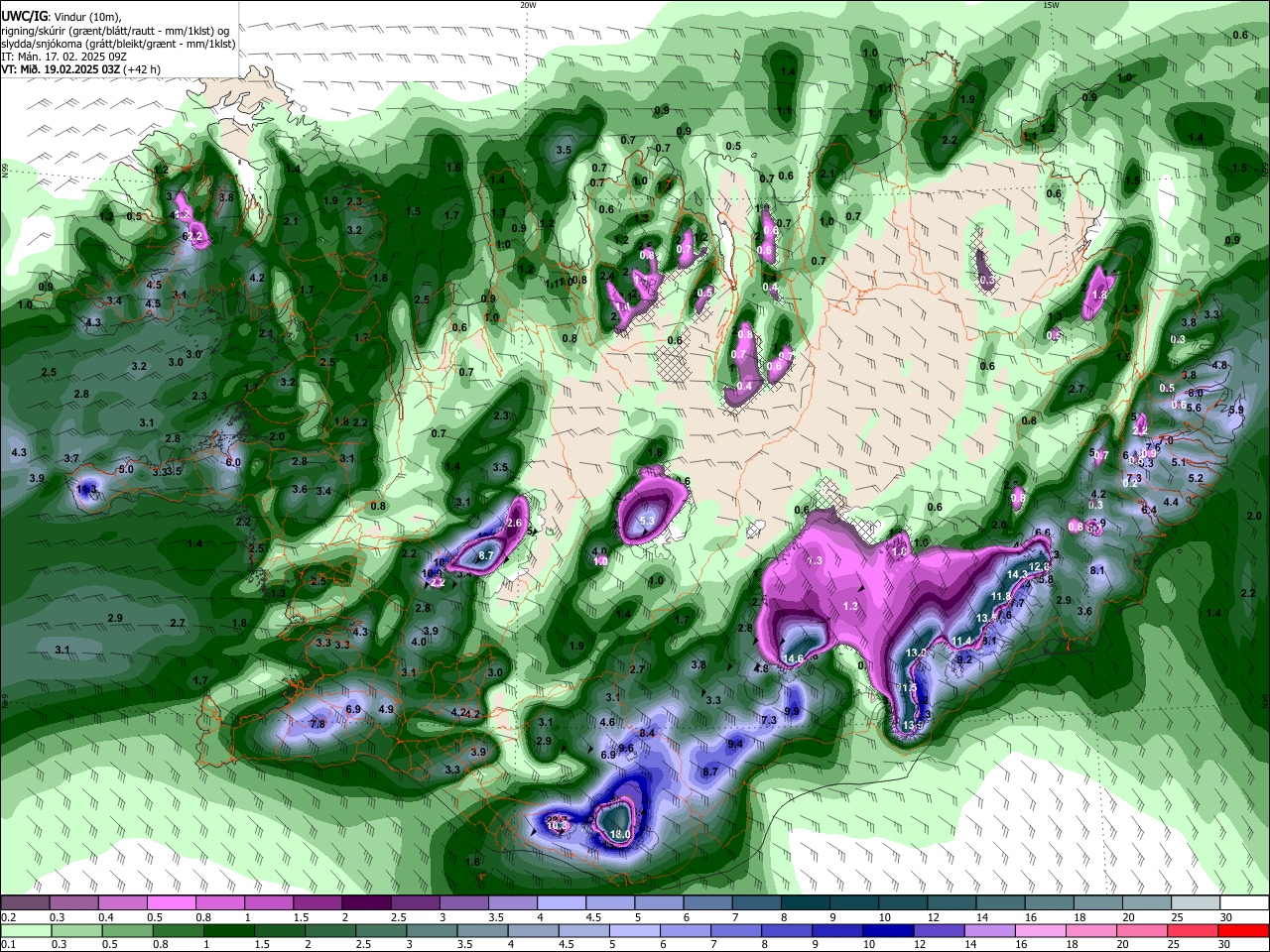Click the '6.4' value in the east

pos(1149,510)
